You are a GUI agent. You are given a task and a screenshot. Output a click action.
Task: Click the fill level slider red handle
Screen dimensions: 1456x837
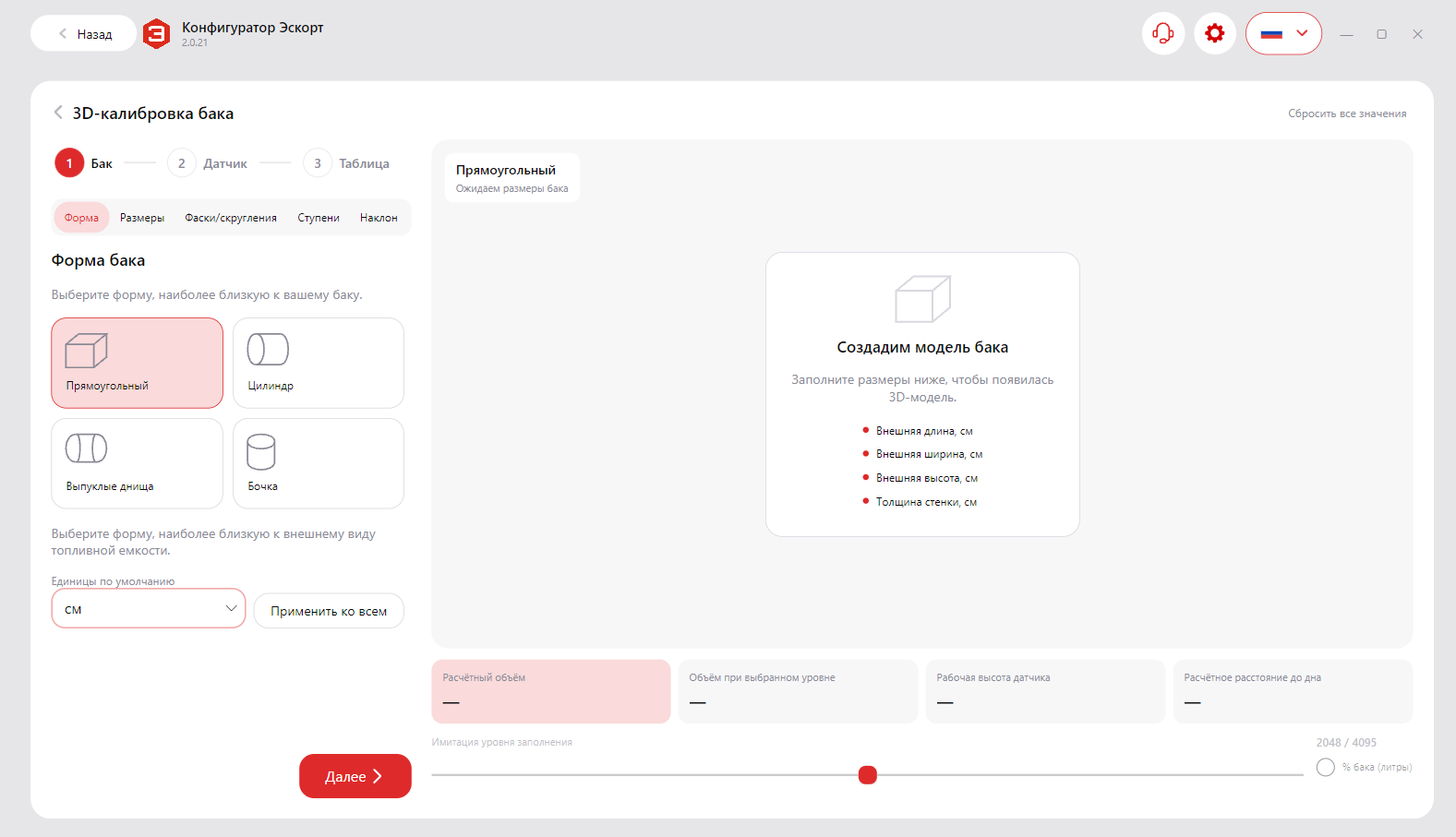click(x=868, y=775)
